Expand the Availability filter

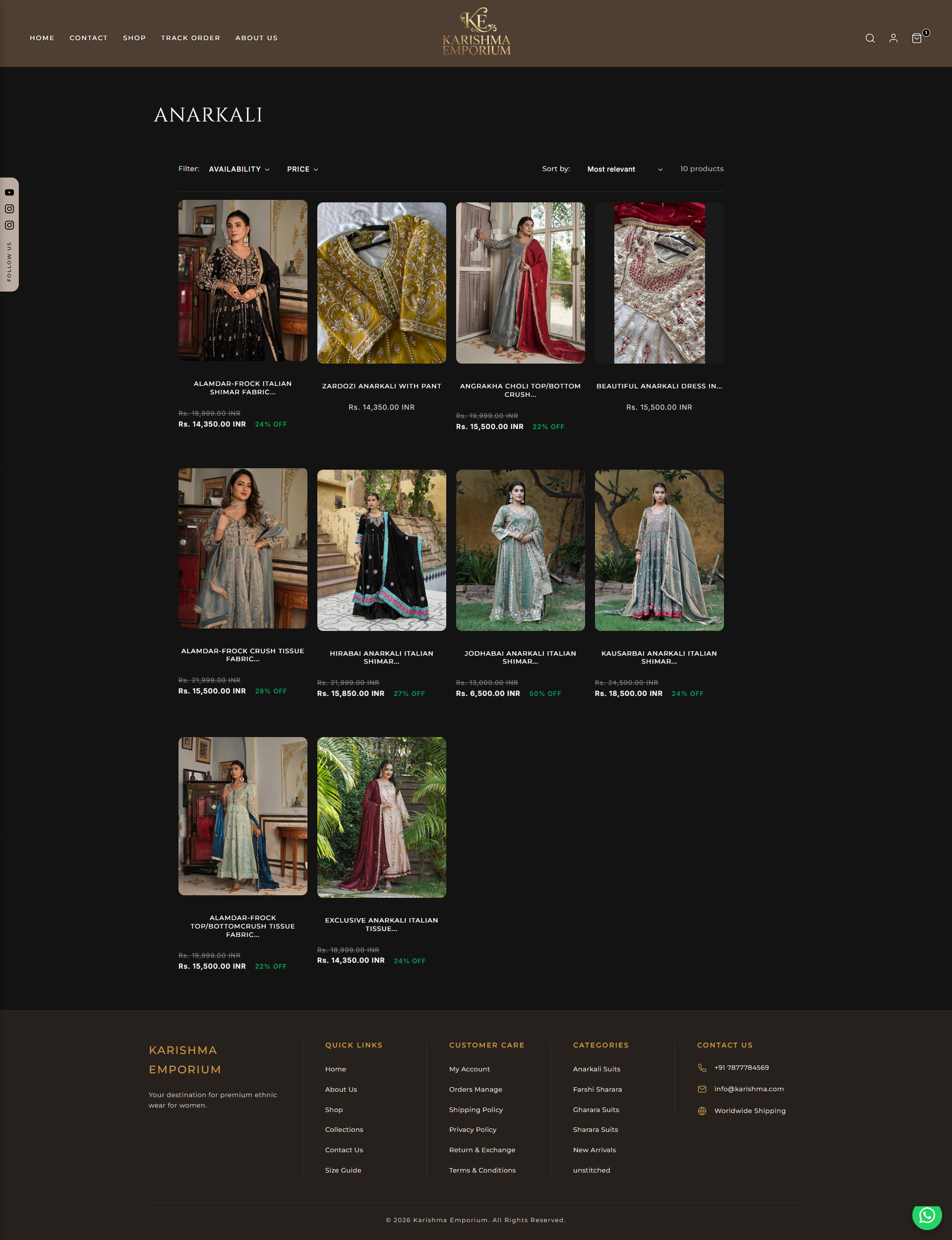239,169
